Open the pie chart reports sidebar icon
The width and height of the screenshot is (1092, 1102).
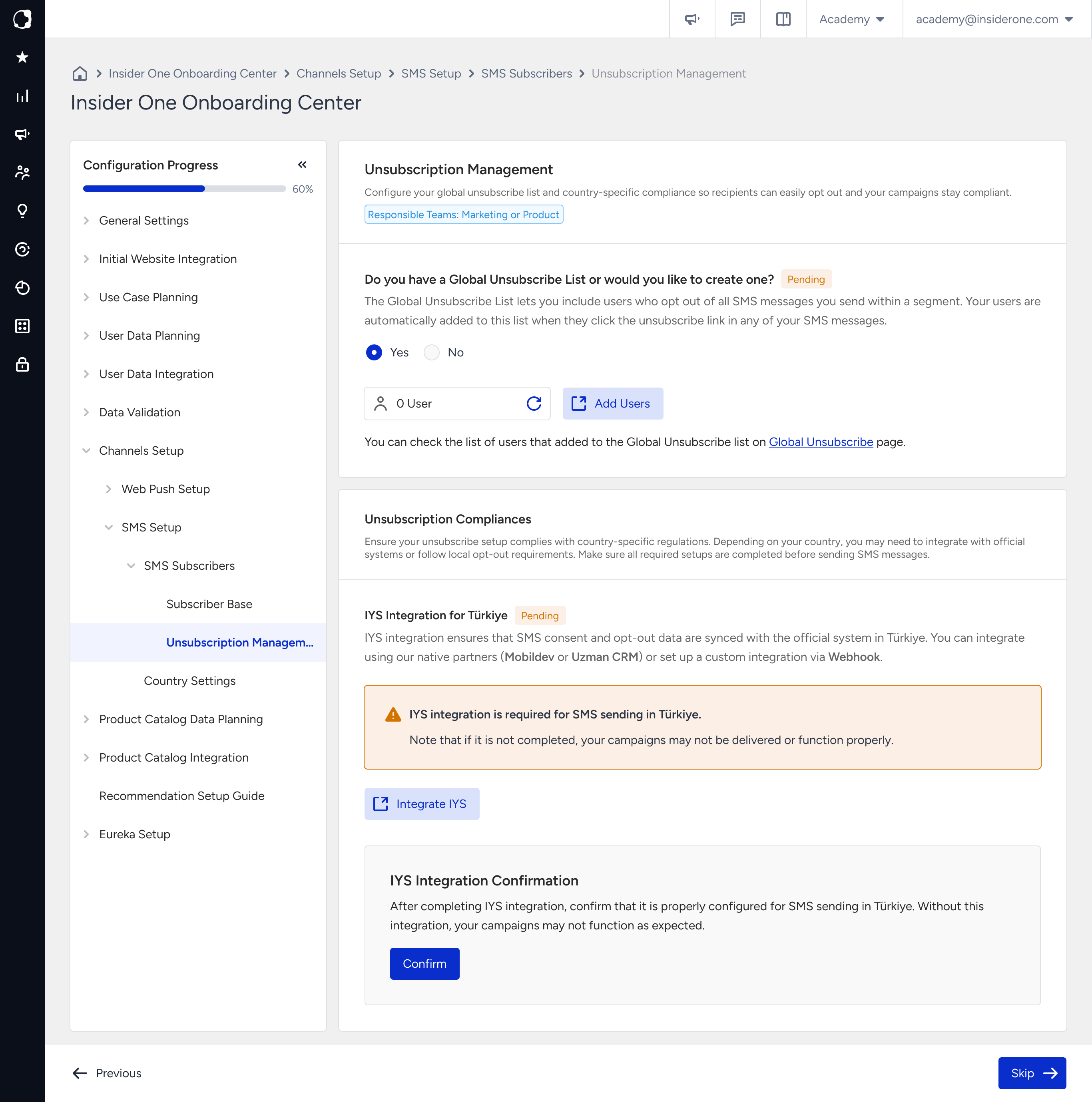pos(22,287)
